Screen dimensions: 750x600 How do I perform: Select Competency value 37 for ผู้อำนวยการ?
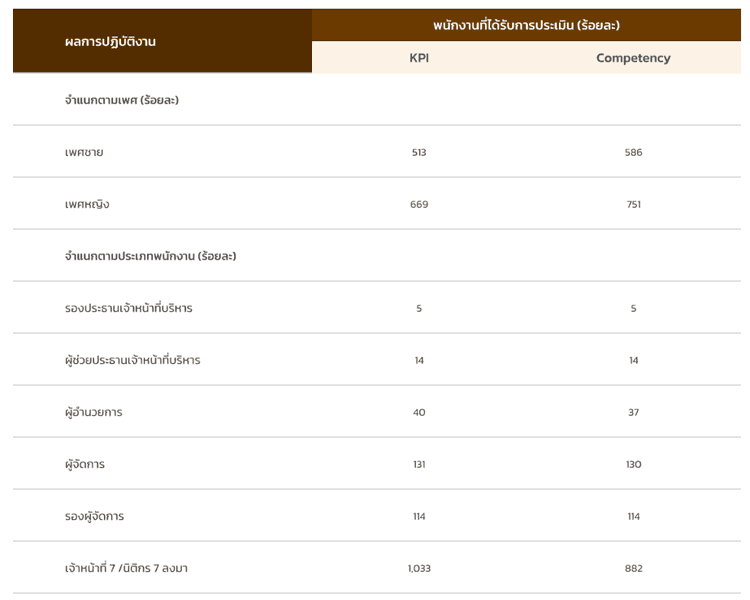click(633, 412)
